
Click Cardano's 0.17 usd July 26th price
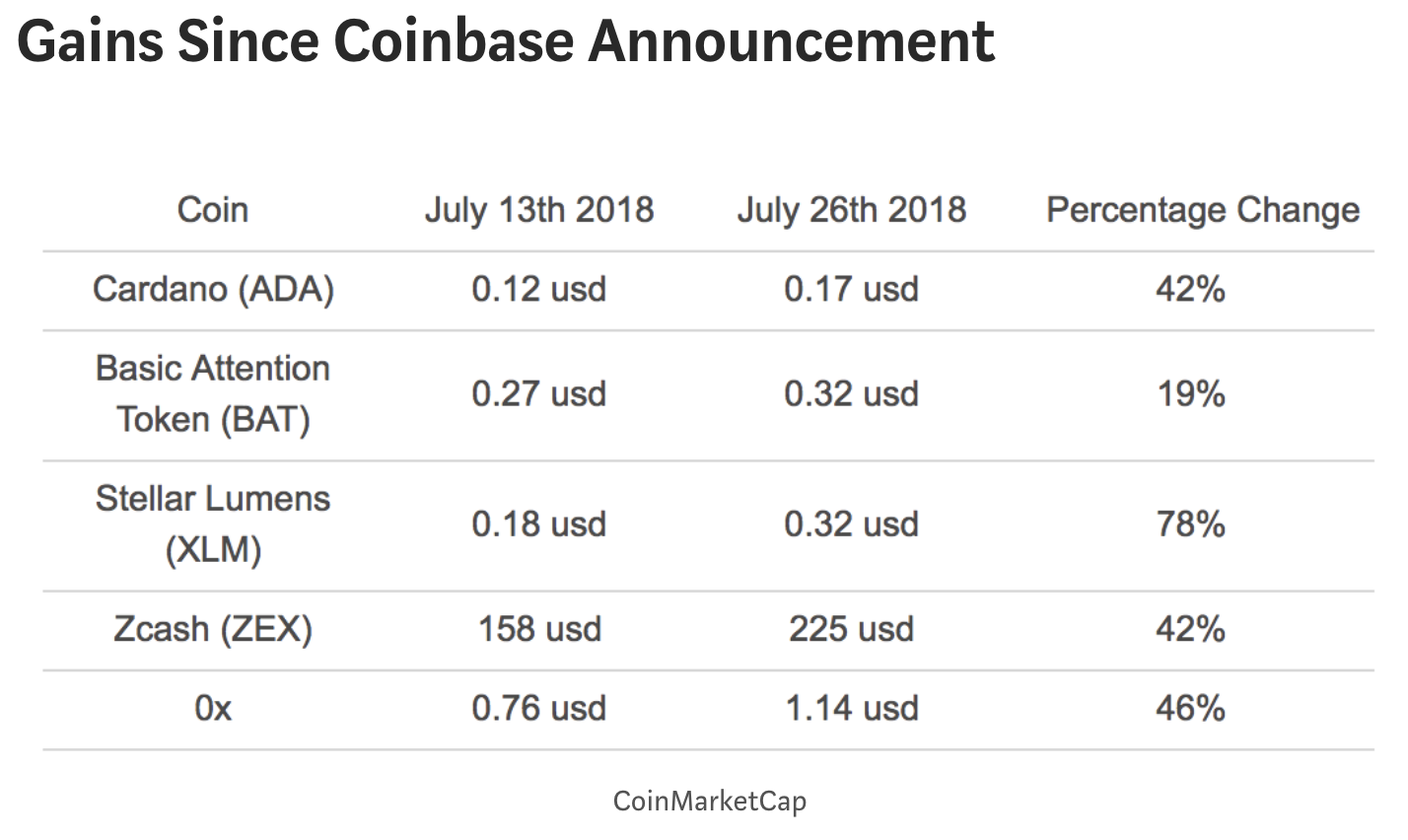click(851, 289)
